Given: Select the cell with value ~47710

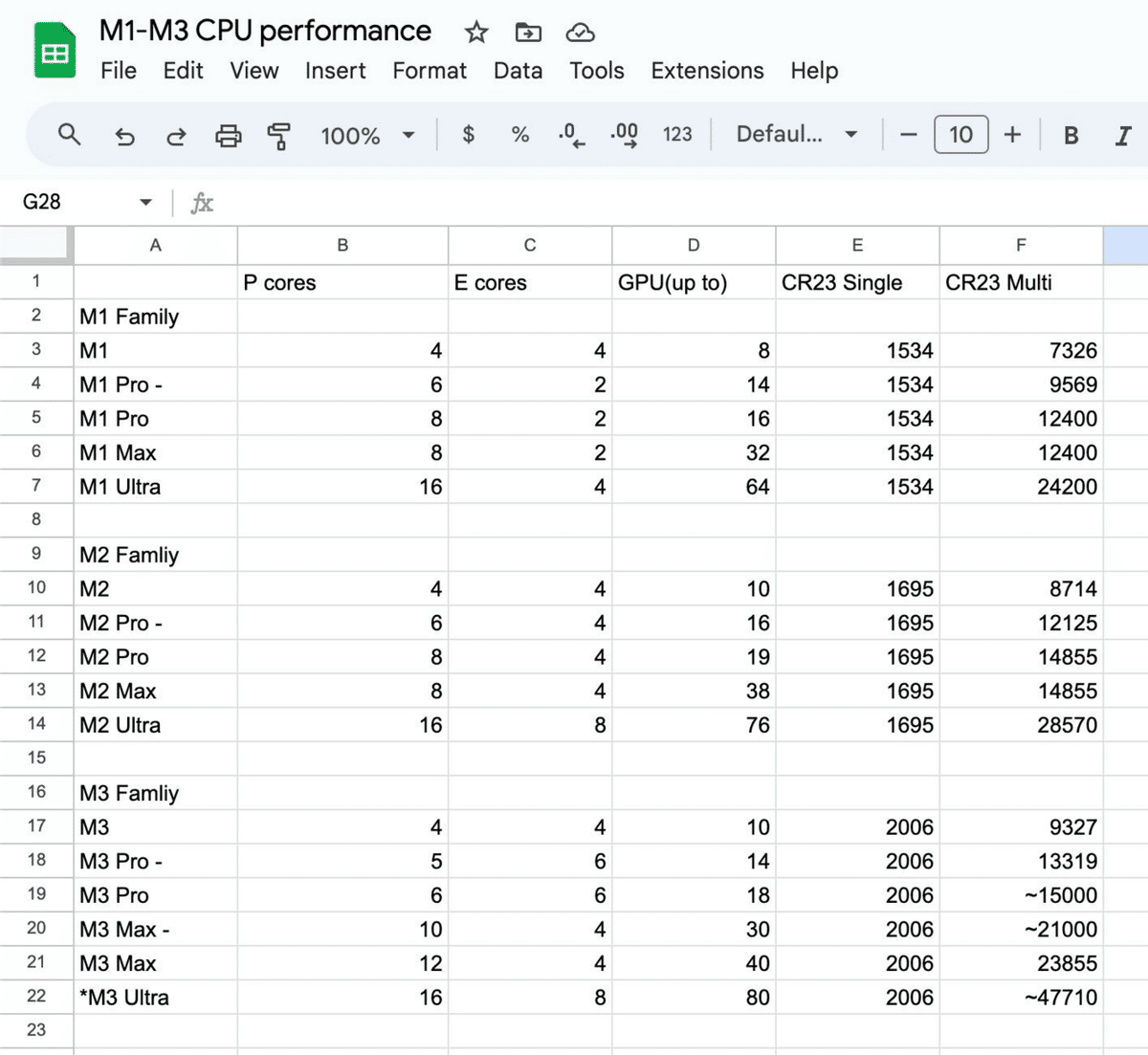Looking at the screenshot, I should click(1021, 998).
